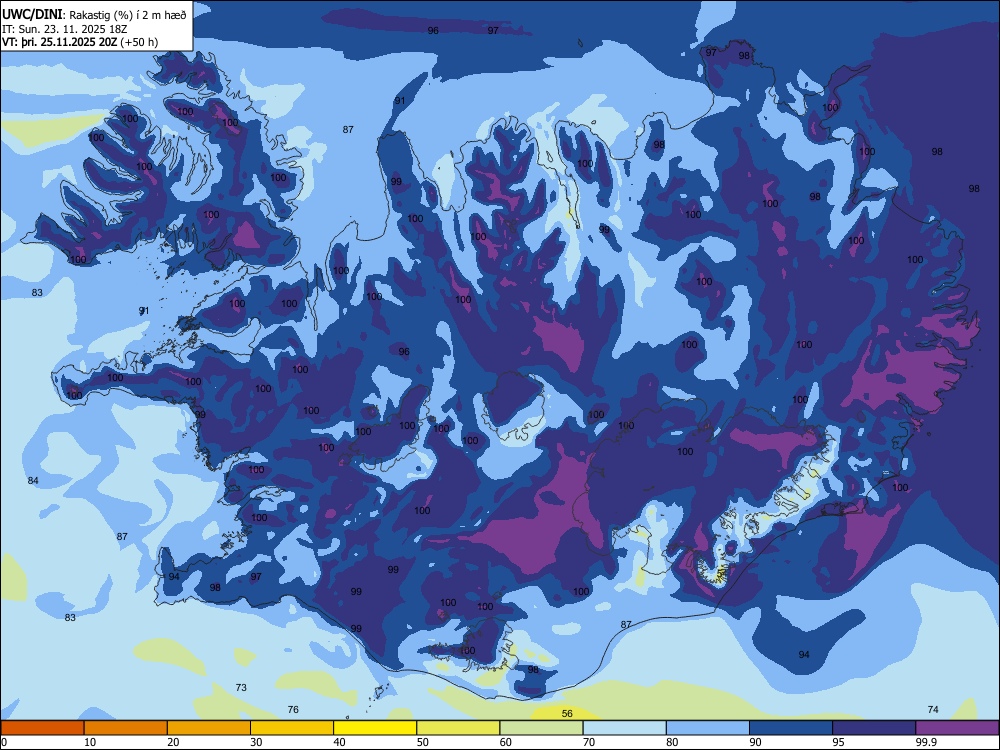Screen dimensions: 1000x750
Task: Click the 30–40 amber legend swatch
Action: (x=292, y=728)
